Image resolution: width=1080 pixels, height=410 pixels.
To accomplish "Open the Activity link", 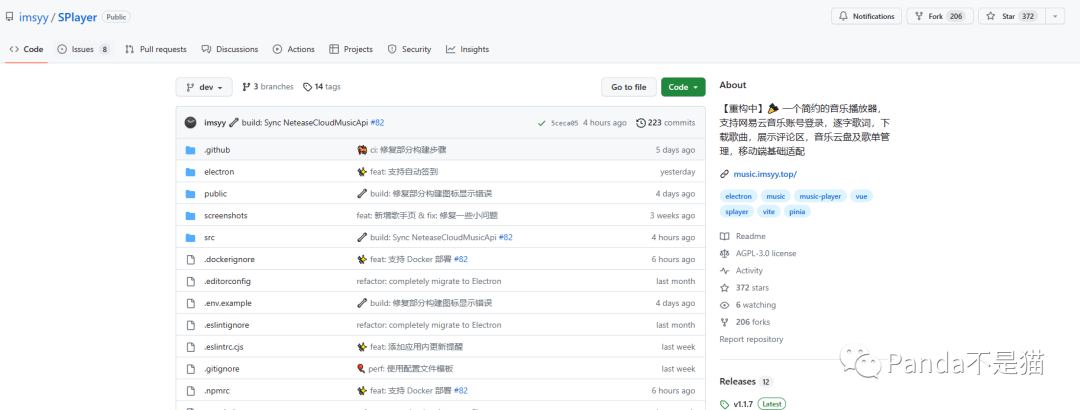I will point(742,271).
